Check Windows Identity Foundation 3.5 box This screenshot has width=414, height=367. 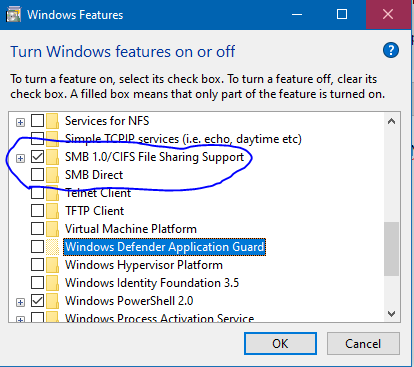point(37,283)
